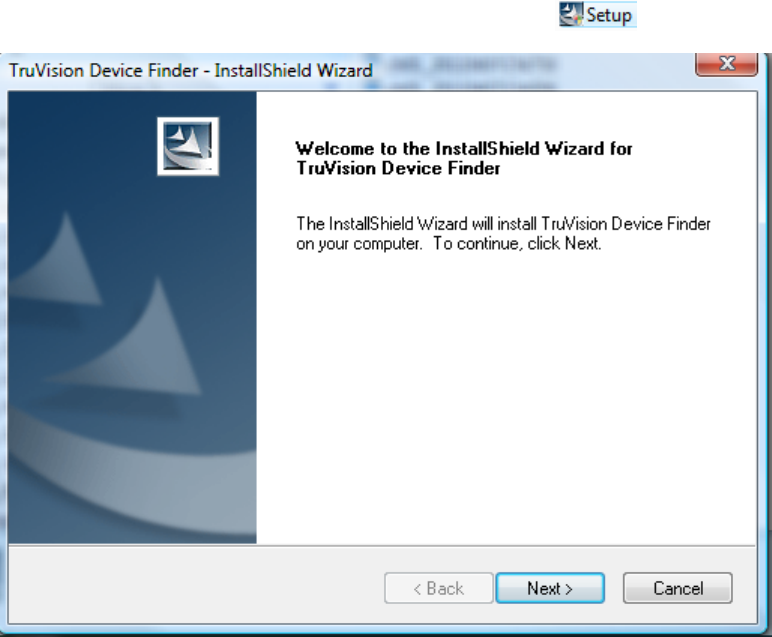
Task: Click empty white area below the instruction text
Action: [507, 394]
